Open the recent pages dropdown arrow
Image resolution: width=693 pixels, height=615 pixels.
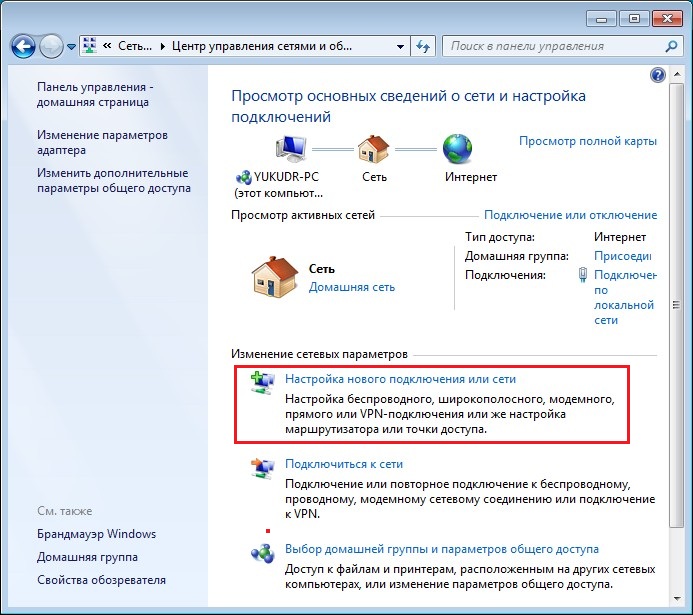tap(71, 46)
